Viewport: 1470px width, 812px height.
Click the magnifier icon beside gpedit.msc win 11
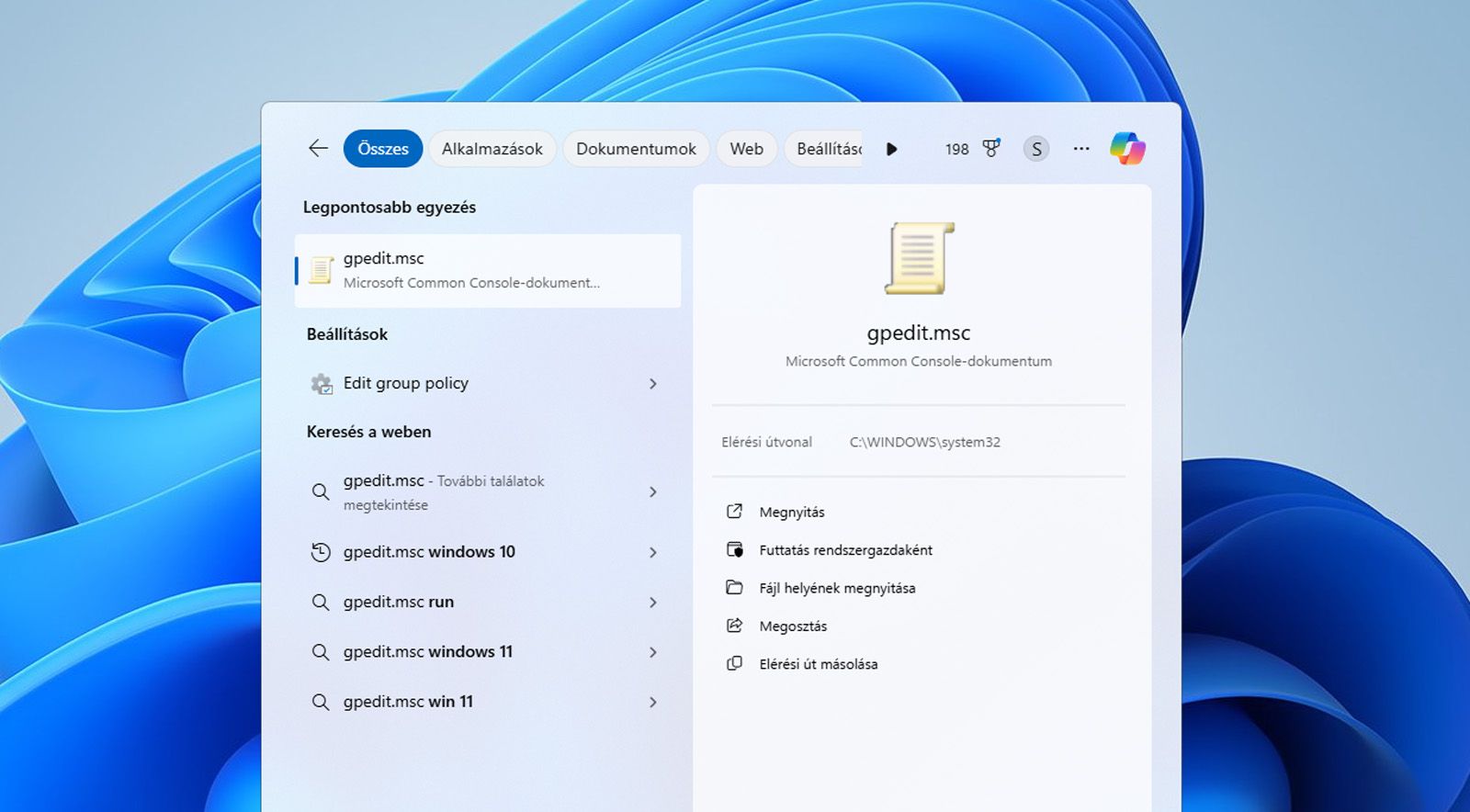pyautogui.click(x=320, y=702)
